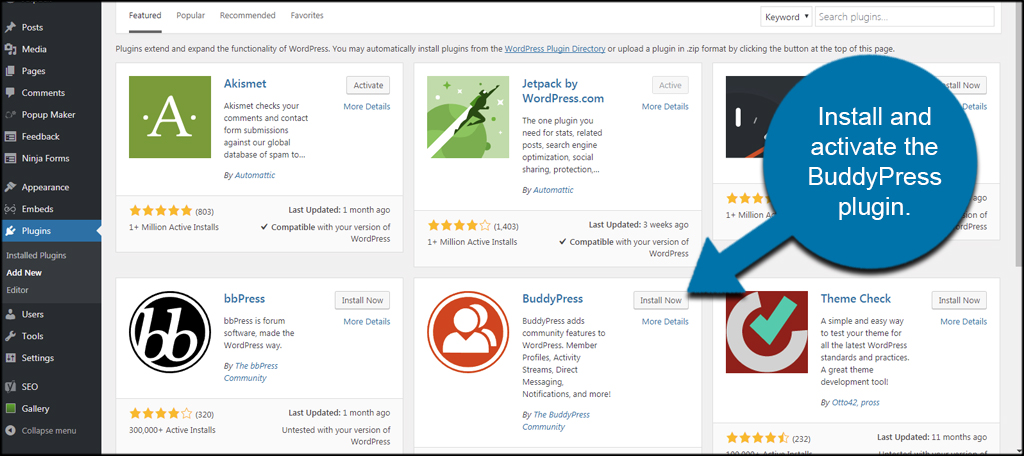This screenshot has height=456, width=1024.
Task: Open Installed Plugins submenu item
Action: click(36, 256)
